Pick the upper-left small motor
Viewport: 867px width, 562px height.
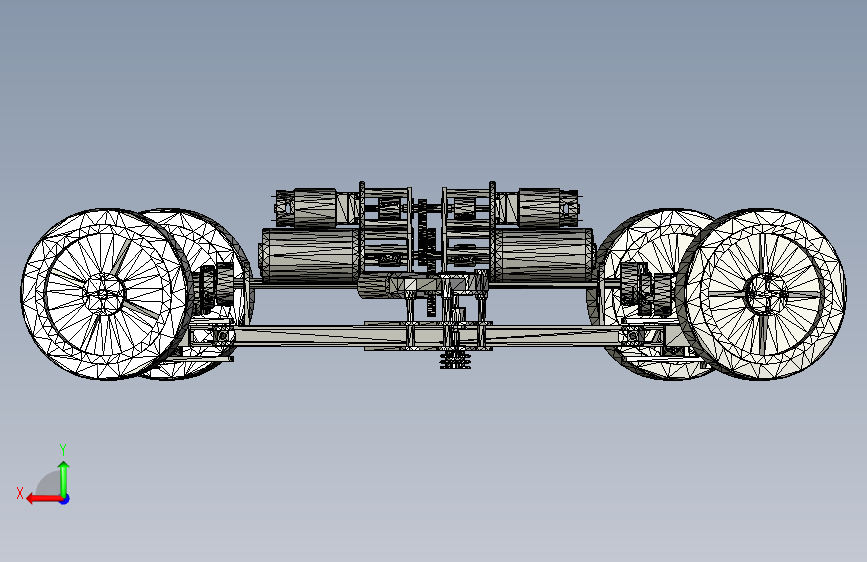pos(315,207)
